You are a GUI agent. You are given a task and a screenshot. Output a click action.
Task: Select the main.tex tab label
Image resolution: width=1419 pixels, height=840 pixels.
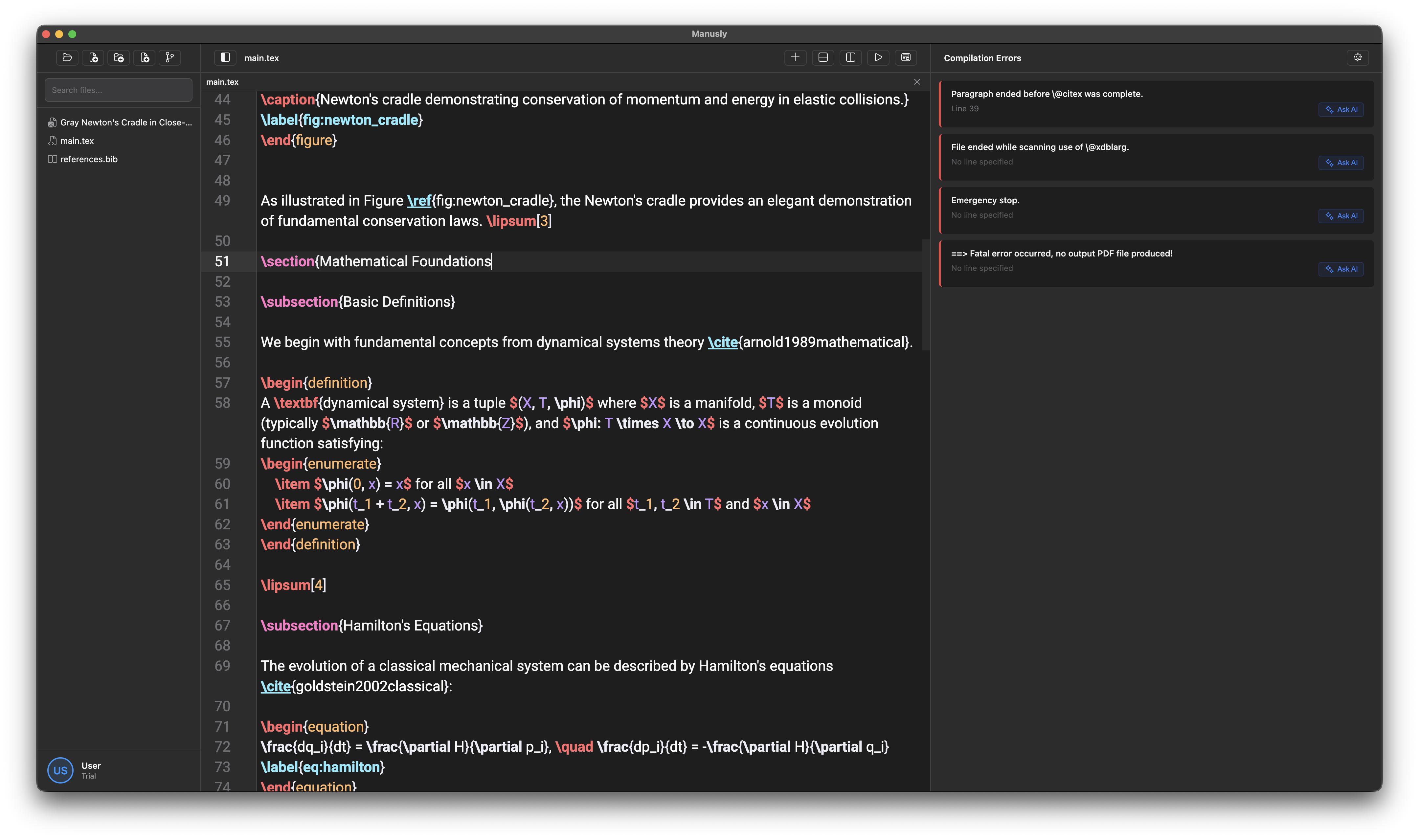pos(222,82)
